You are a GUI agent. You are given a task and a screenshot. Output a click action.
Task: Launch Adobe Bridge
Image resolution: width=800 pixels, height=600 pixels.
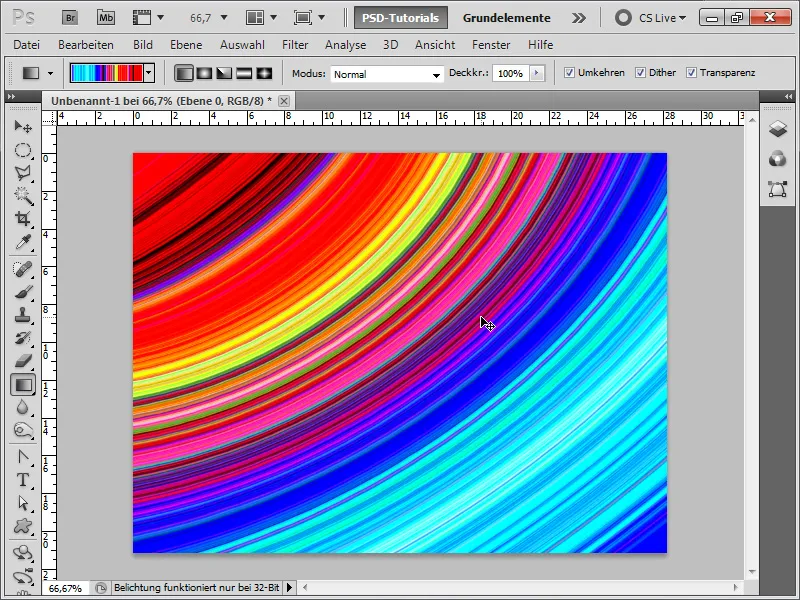click(70, 18)
